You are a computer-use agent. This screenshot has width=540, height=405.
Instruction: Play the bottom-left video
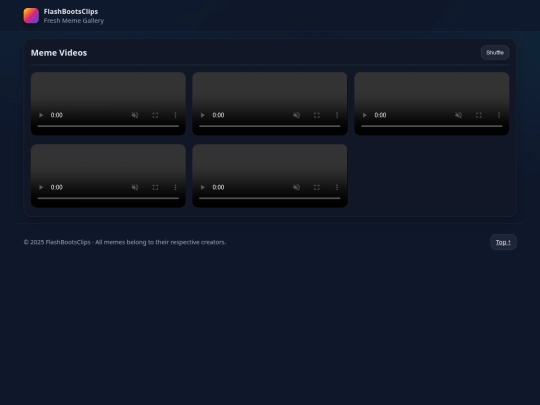(41, 187)
